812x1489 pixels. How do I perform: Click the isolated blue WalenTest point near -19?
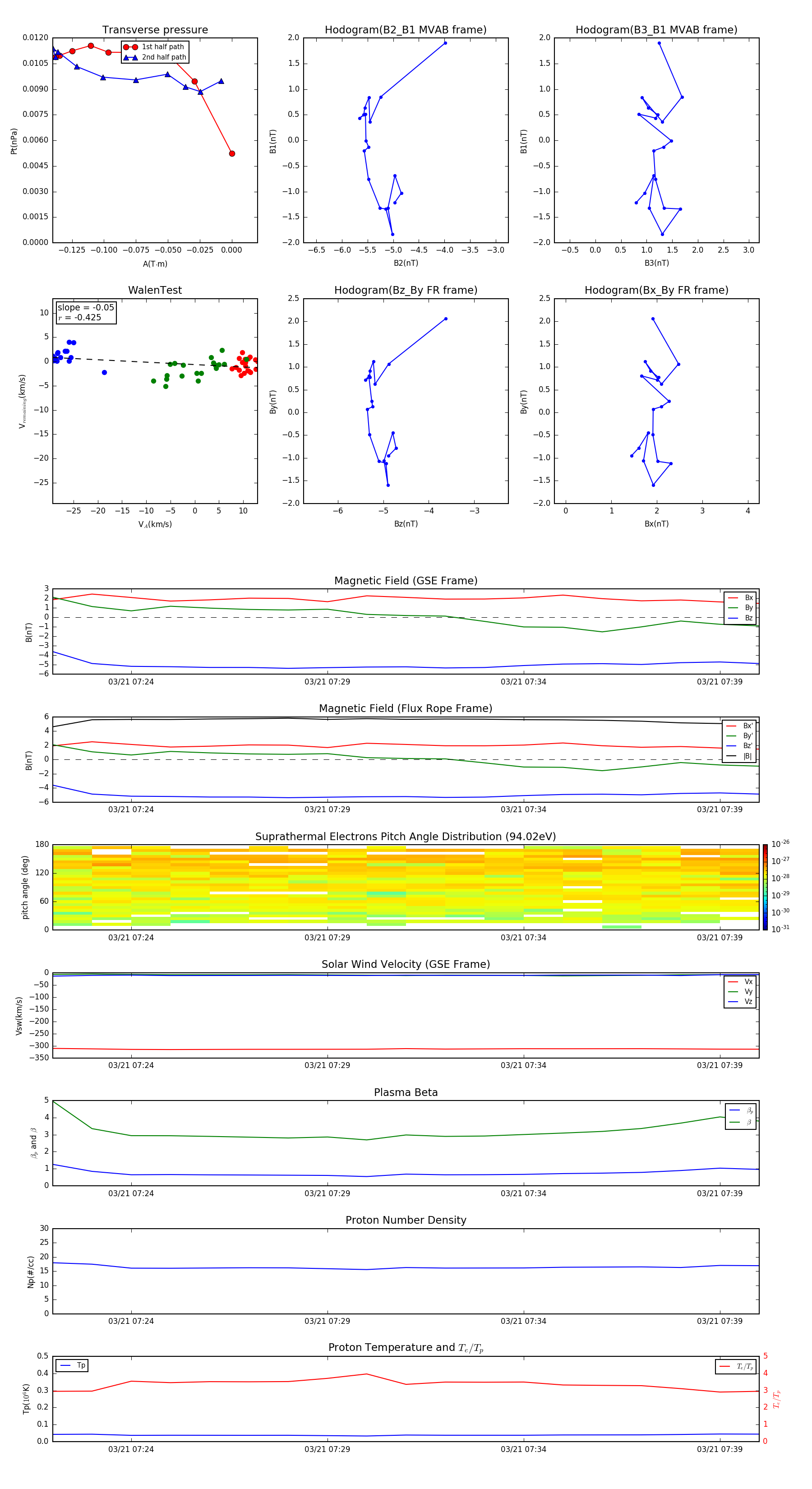coord(104,373)
